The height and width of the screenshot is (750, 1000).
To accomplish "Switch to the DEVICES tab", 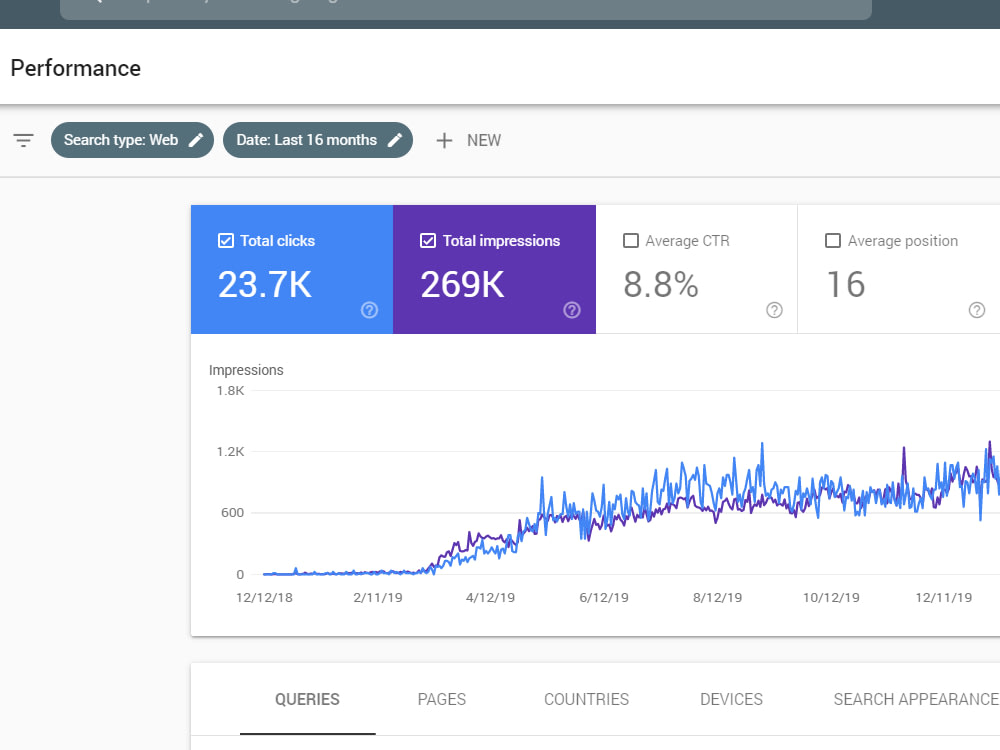I will [x=732, y=700].
